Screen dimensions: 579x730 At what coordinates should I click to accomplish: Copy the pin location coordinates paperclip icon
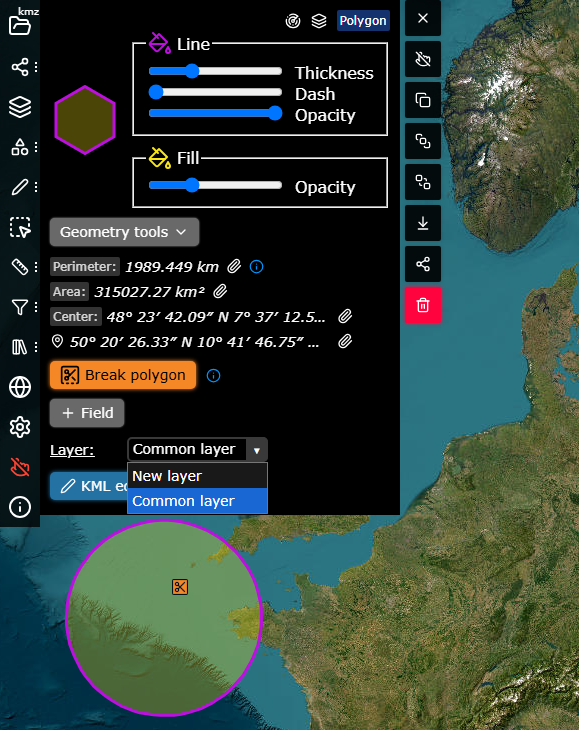coord(345,342)
